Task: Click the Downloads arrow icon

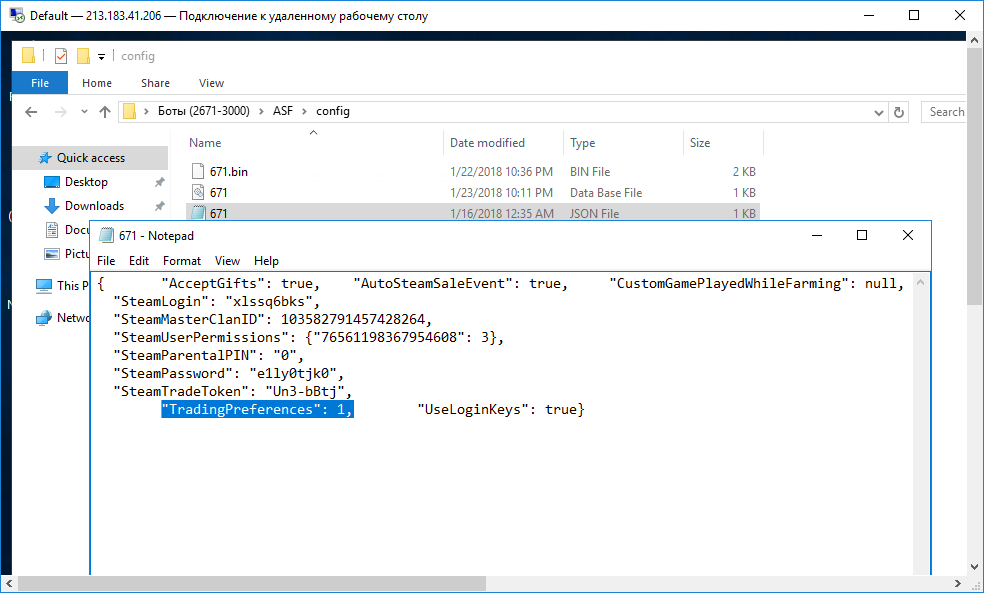Action: click(x=51, y=206)
